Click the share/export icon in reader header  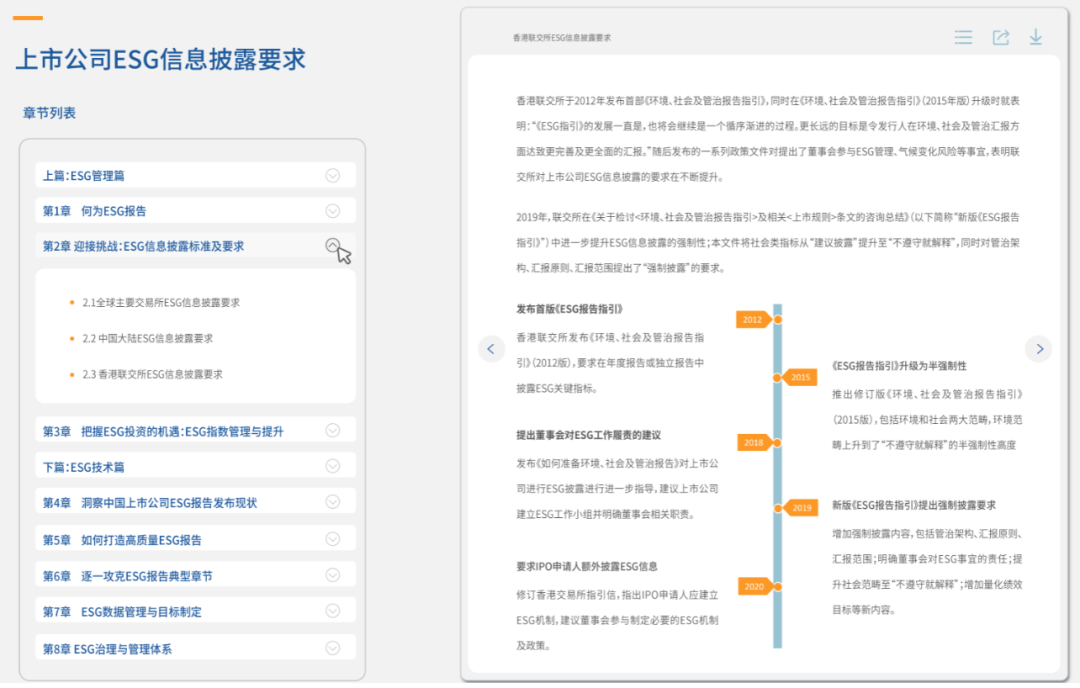click(1000, 37)
